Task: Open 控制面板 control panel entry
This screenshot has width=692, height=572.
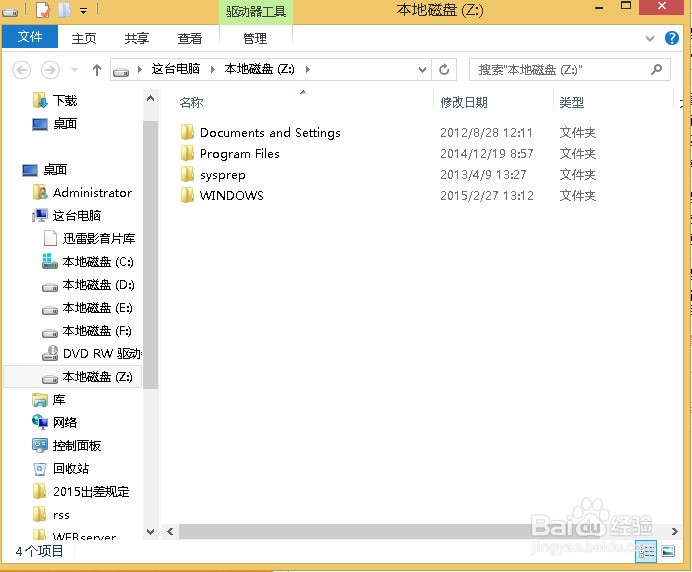Action: pyautogui.click(x=77, y=445)
